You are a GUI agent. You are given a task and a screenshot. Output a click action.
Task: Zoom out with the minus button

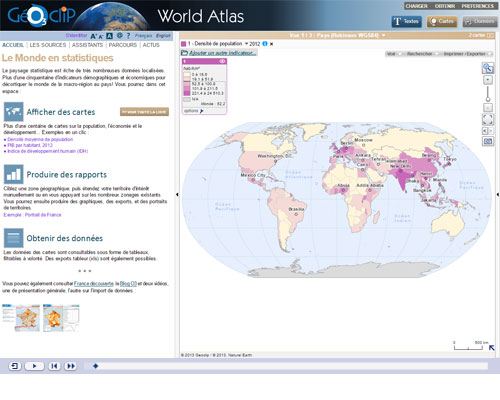[x=488, y=108]
